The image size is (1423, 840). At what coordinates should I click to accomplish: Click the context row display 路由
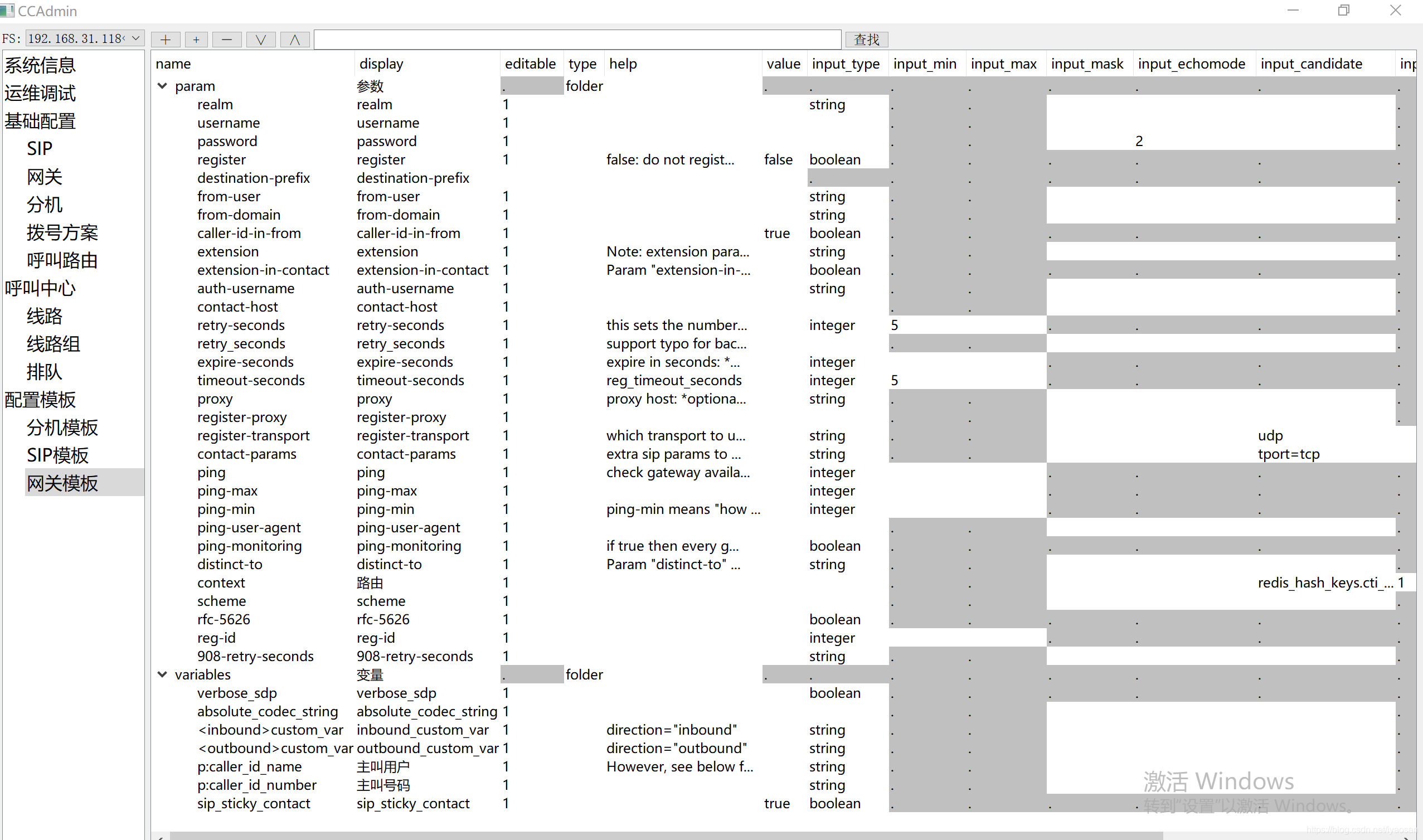[370, 583]
